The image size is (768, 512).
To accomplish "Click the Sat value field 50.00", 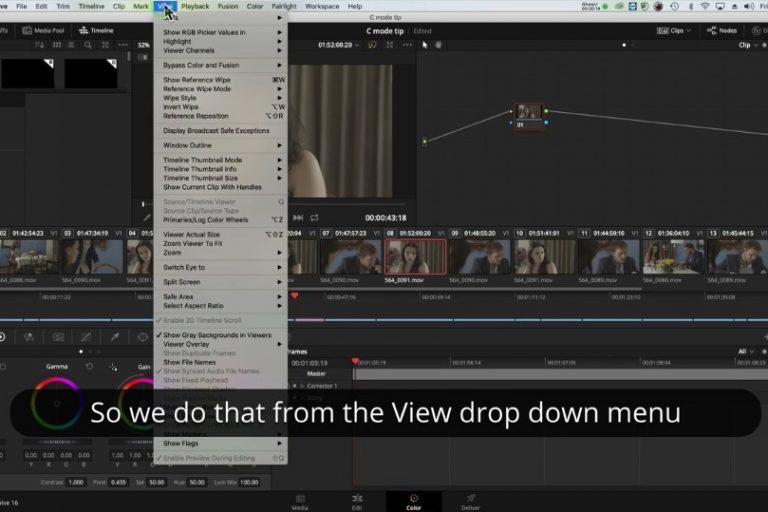I will coord(157,482).
